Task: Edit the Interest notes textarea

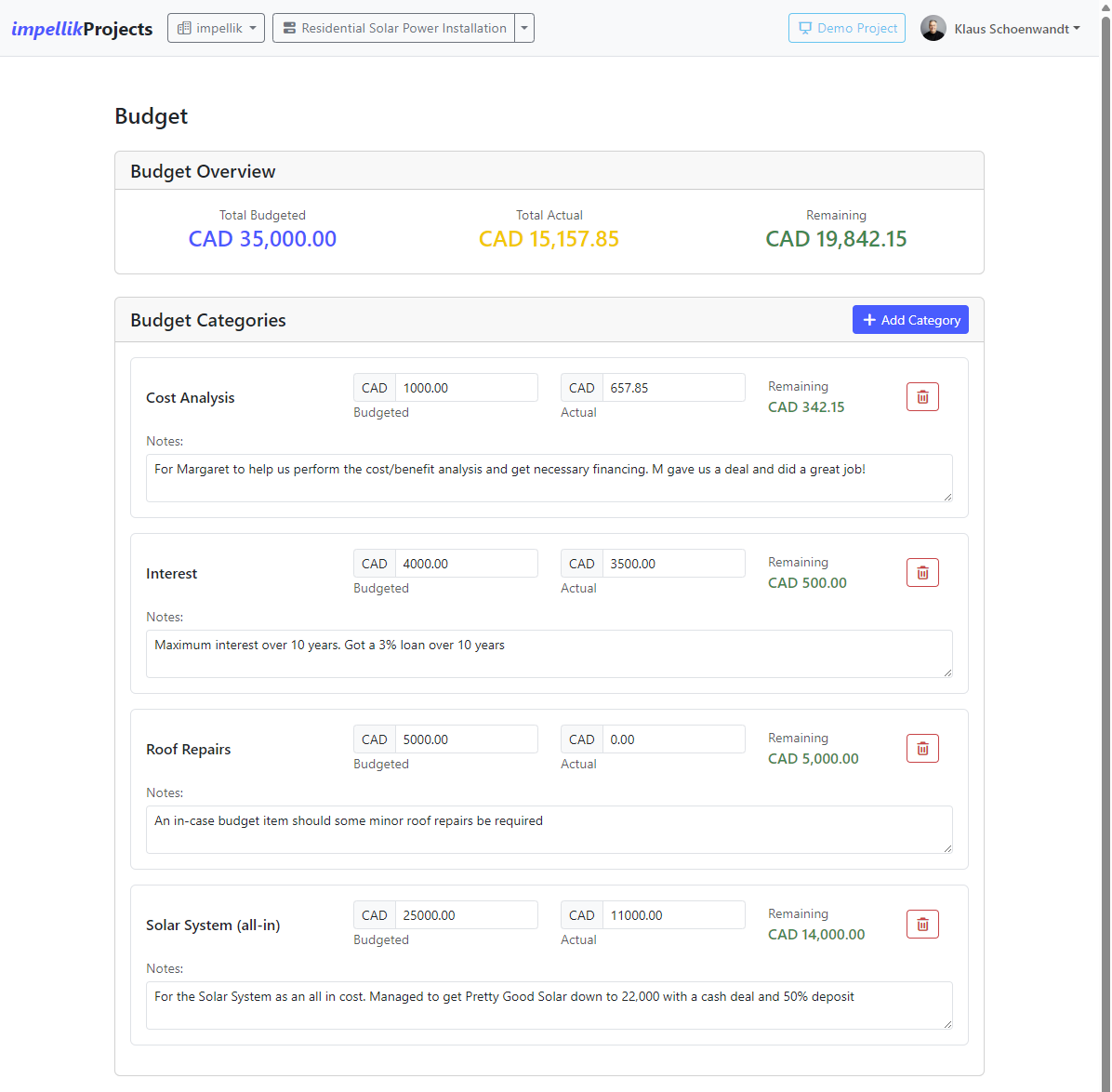Action: (x=549, y=654)
